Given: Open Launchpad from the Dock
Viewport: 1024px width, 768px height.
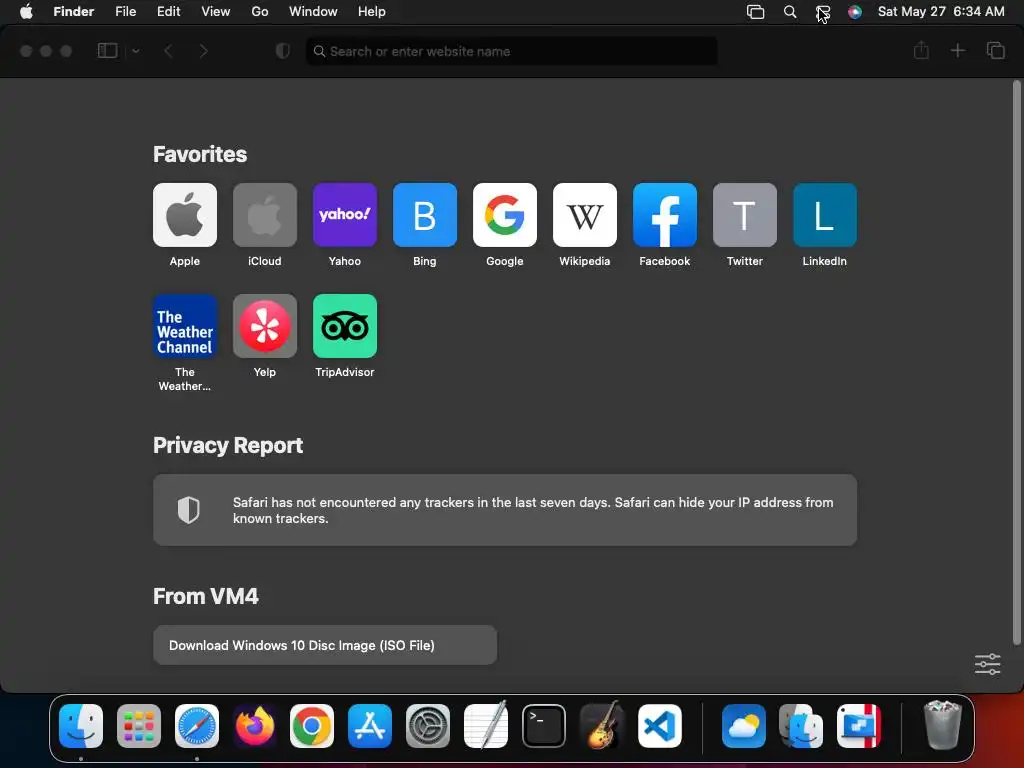Looking at the screenshot, I should click(x=139, y=726).
